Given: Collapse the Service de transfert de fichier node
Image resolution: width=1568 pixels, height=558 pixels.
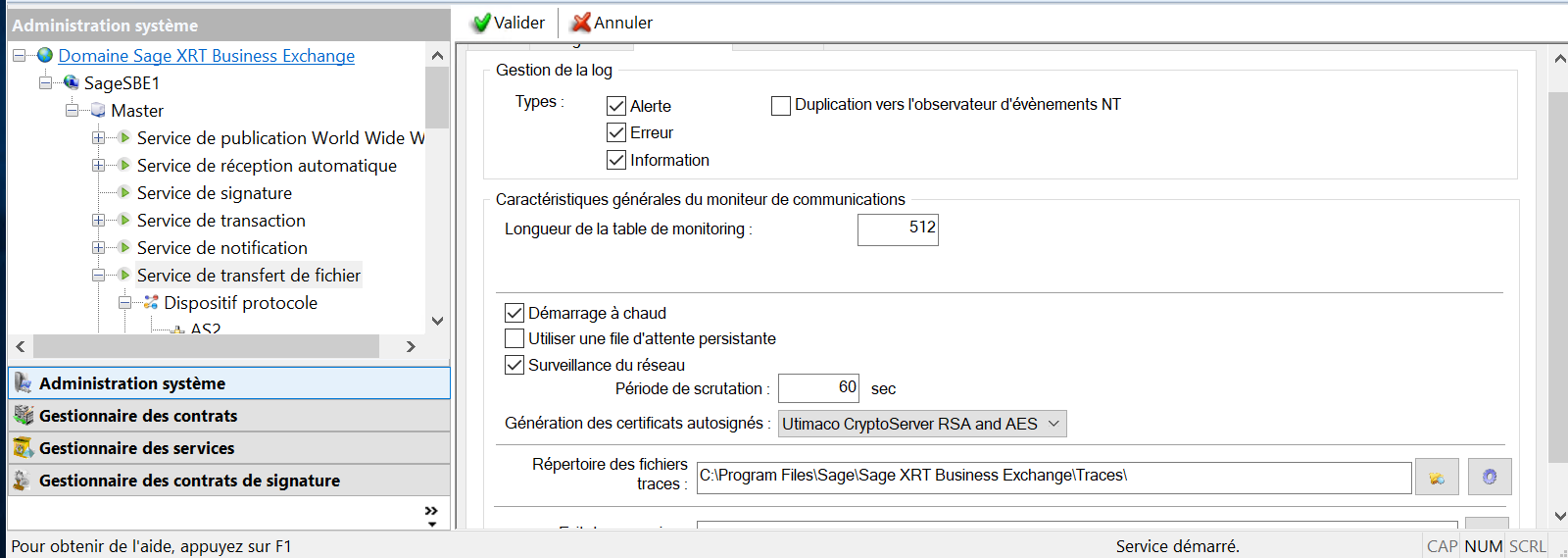Looking at the screenshot, I should pos(98,276).
